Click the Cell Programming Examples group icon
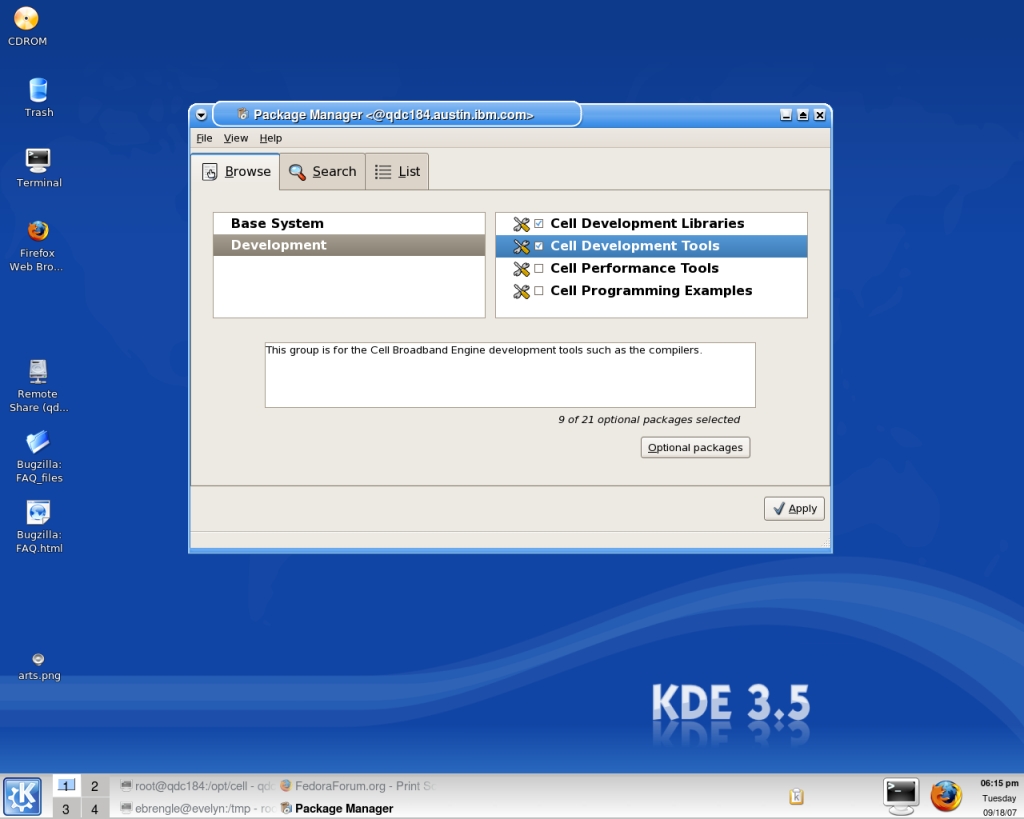Viewport: 1024px width, 819px height. tap(521, 291)
